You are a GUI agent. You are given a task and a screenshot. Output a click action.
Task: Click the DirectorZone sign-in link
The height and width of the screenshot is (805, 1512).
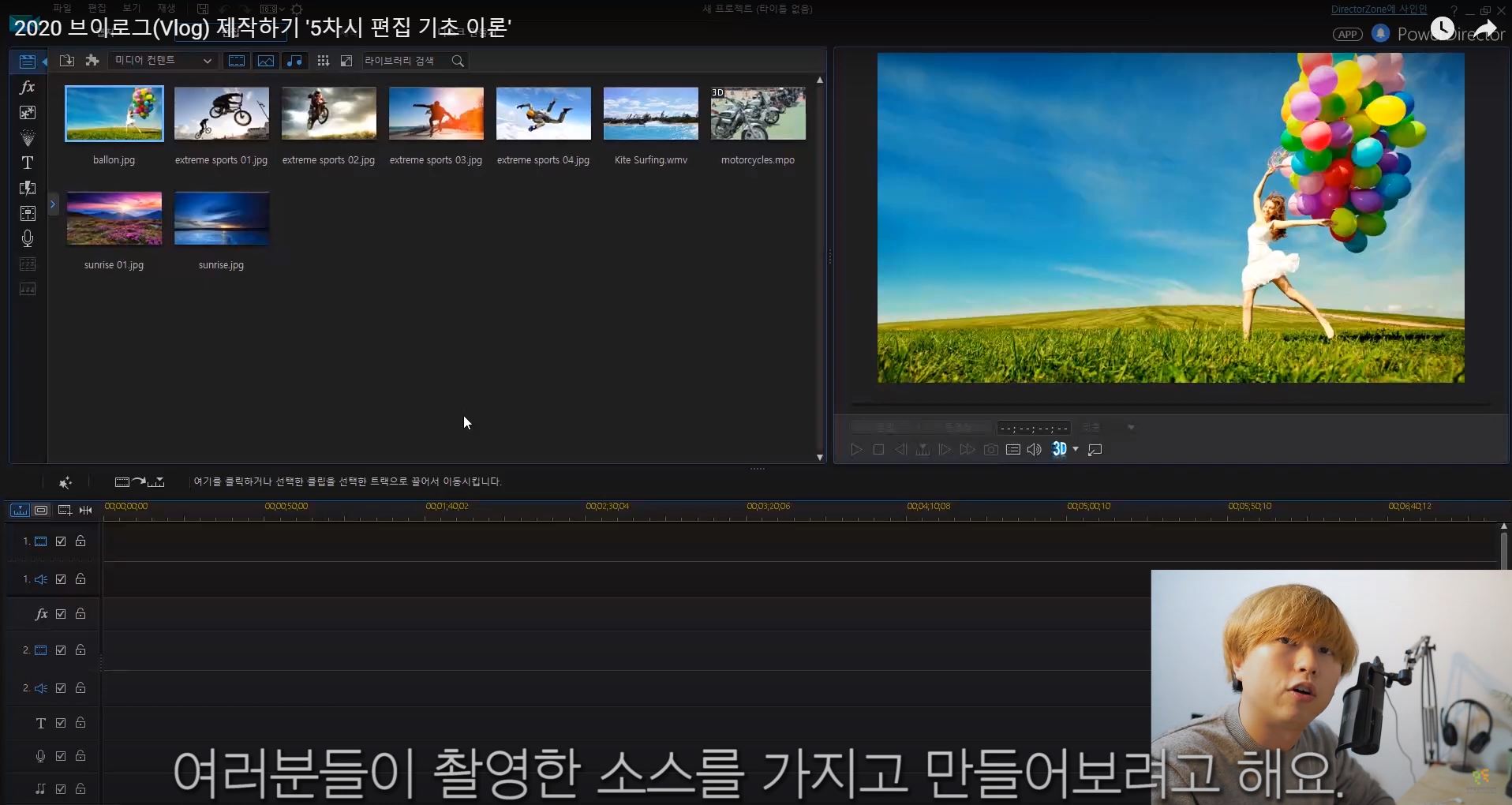tap(1379, 9)
